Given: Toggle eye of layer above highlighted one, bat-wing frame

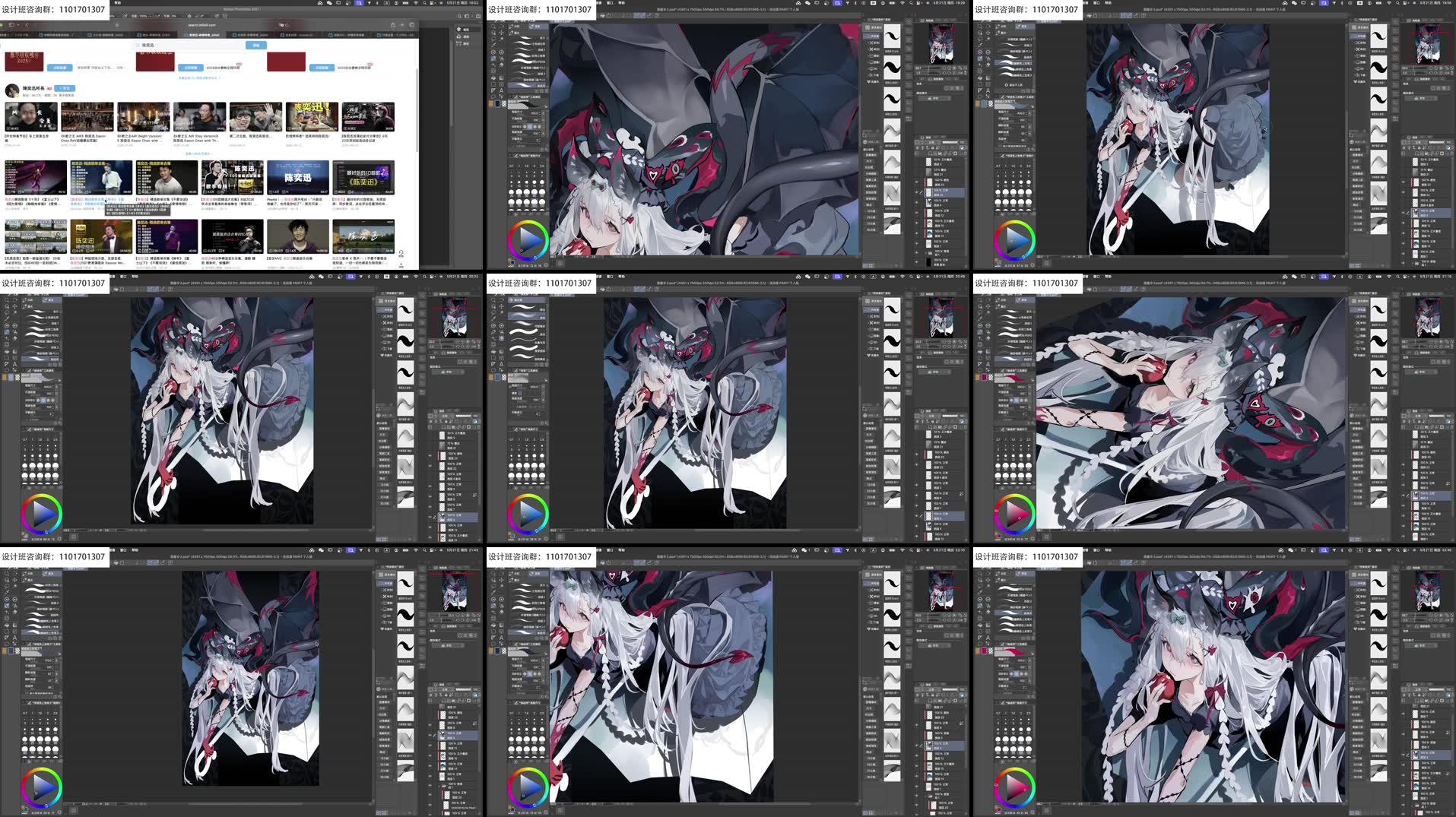Looking at the screenshot, I should (x=916, y=182).
